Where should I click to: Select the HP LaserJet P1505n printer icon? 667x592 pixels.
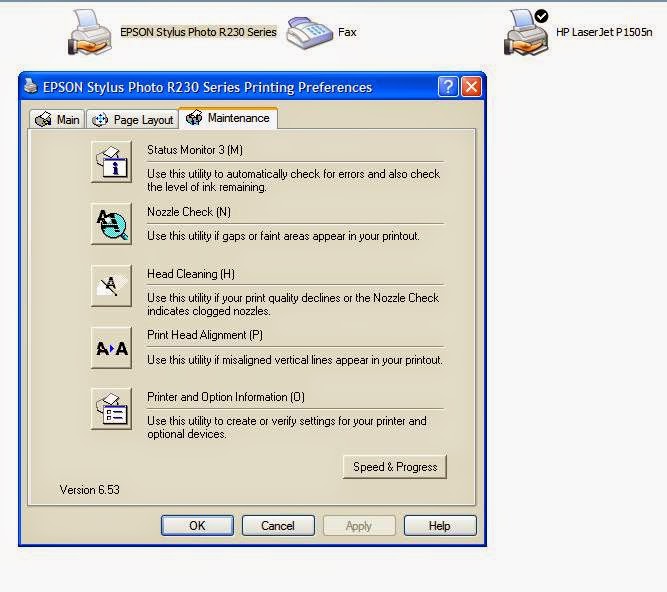(x=527, y=33)
